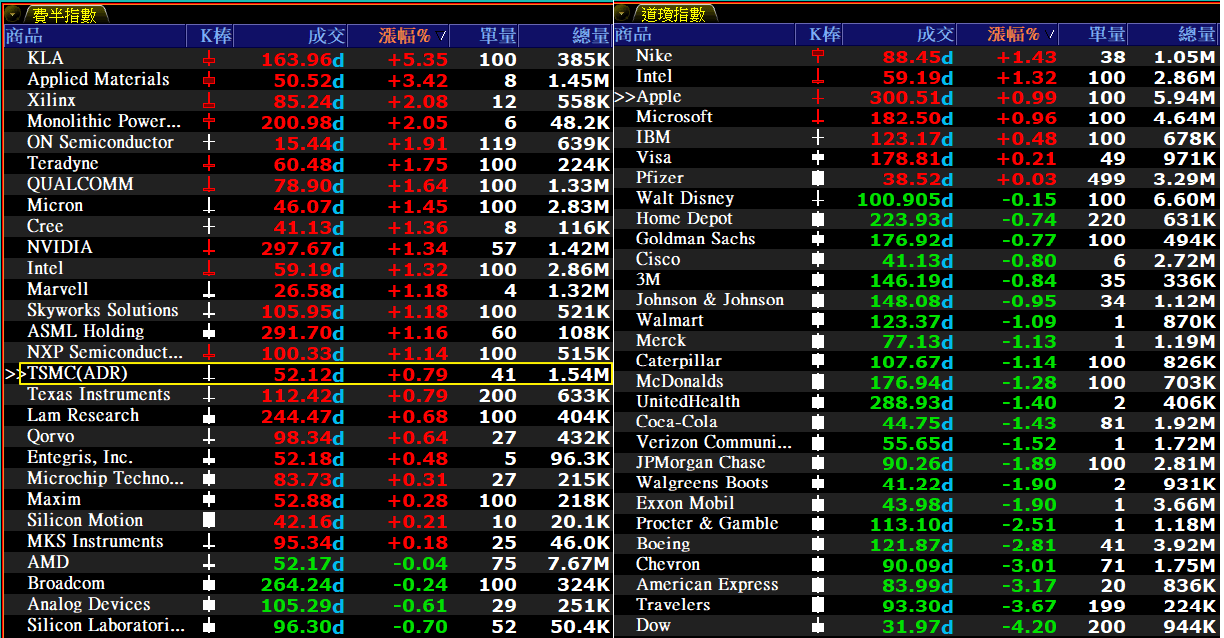
Task: Select MKS Instruments stock name
Action: pyautogui.click(x=95, y=541)
